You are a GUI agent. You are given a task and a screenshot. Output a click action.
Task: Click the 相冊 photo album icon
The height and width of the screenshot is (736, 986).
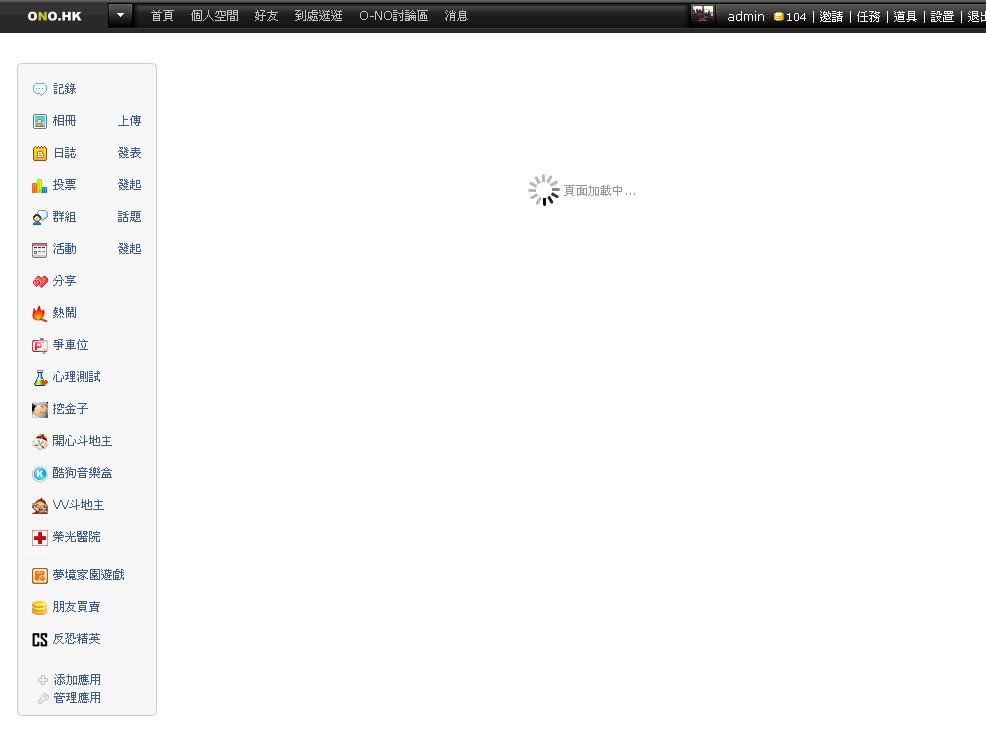[40, 121]
